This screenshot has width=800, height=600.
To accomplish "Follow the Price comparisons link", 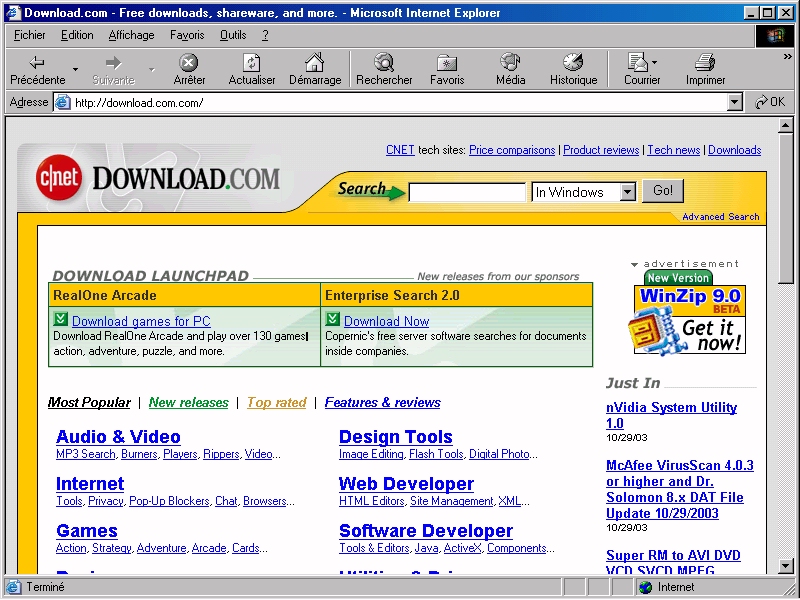I will pyautogui.click(x=512, y=150).
